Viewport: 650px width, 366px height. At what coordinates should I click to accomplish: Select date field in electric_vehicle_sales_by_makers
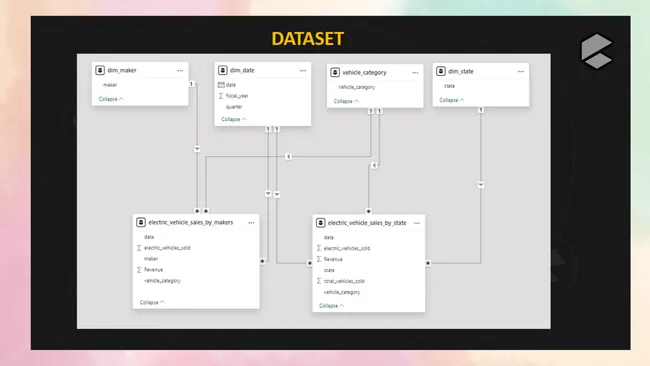[x=149, y=237]
